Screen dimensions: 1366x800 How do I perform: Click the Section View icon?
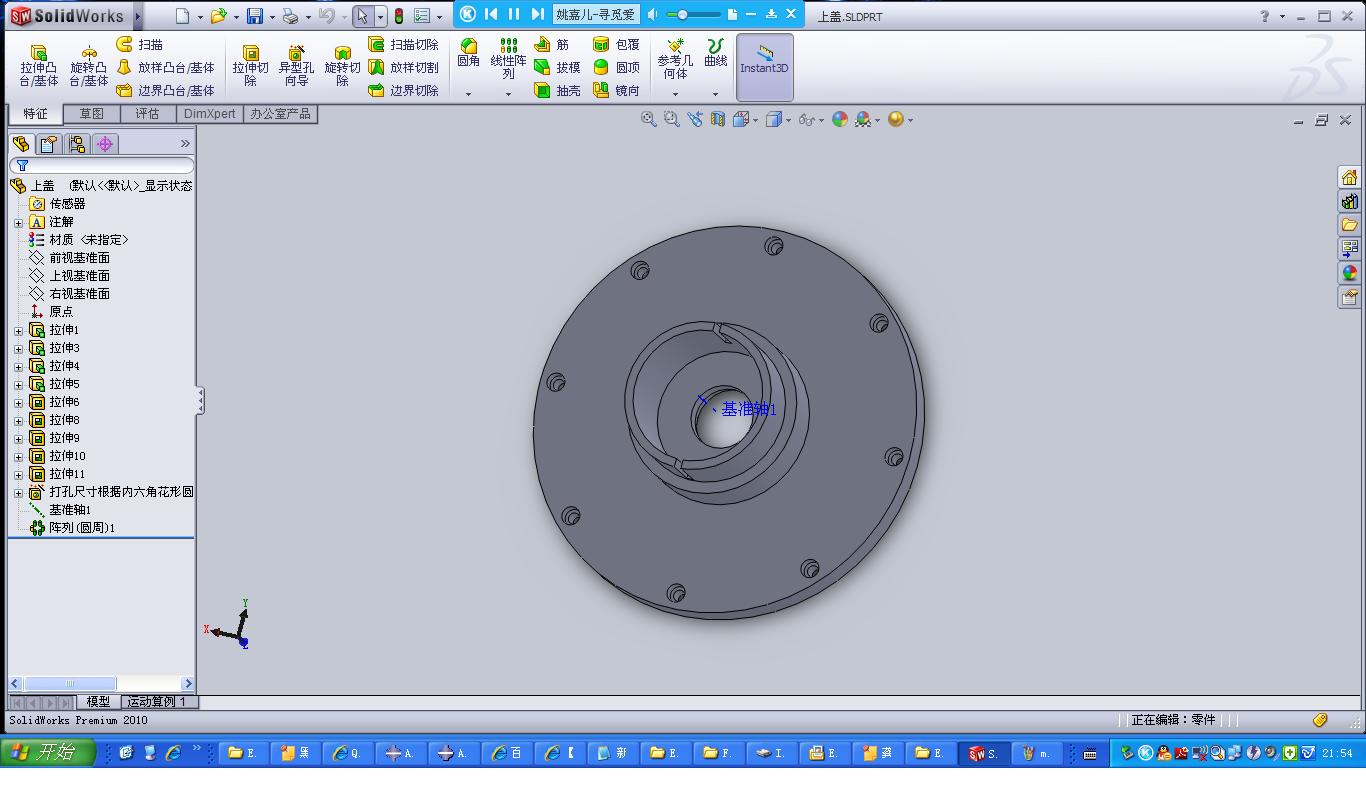pyautogui.click(x=717, y=119)
